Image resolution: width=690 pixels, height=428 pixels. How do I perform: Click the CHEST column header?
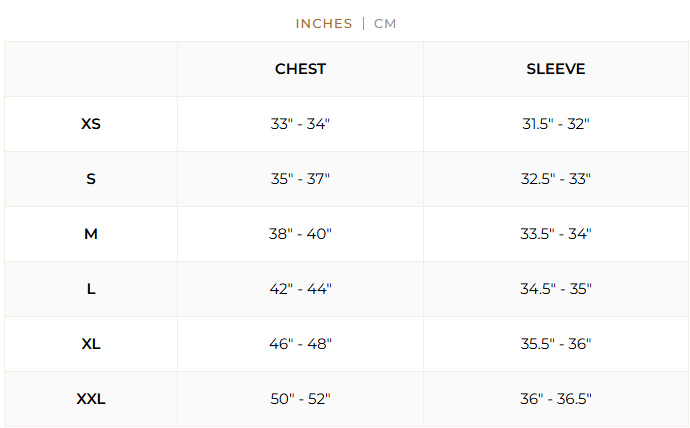300,69
